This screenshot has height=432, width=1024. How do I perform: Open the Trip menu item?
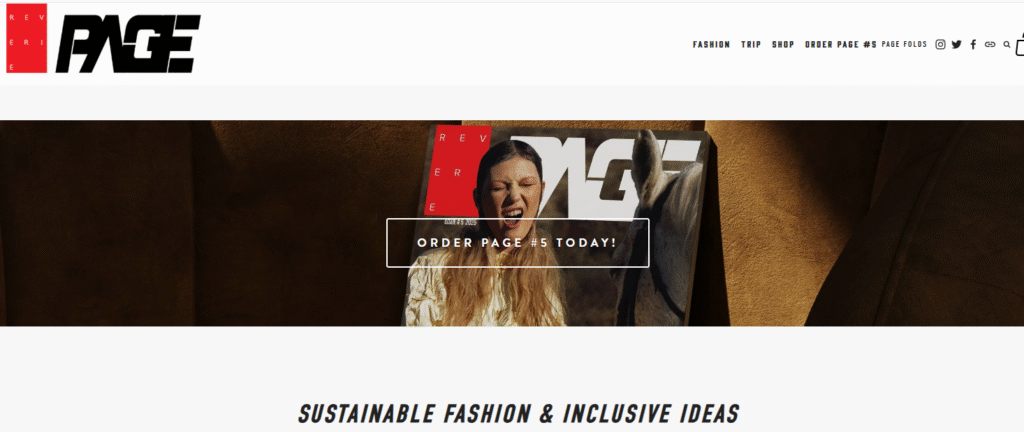point(751,44)
